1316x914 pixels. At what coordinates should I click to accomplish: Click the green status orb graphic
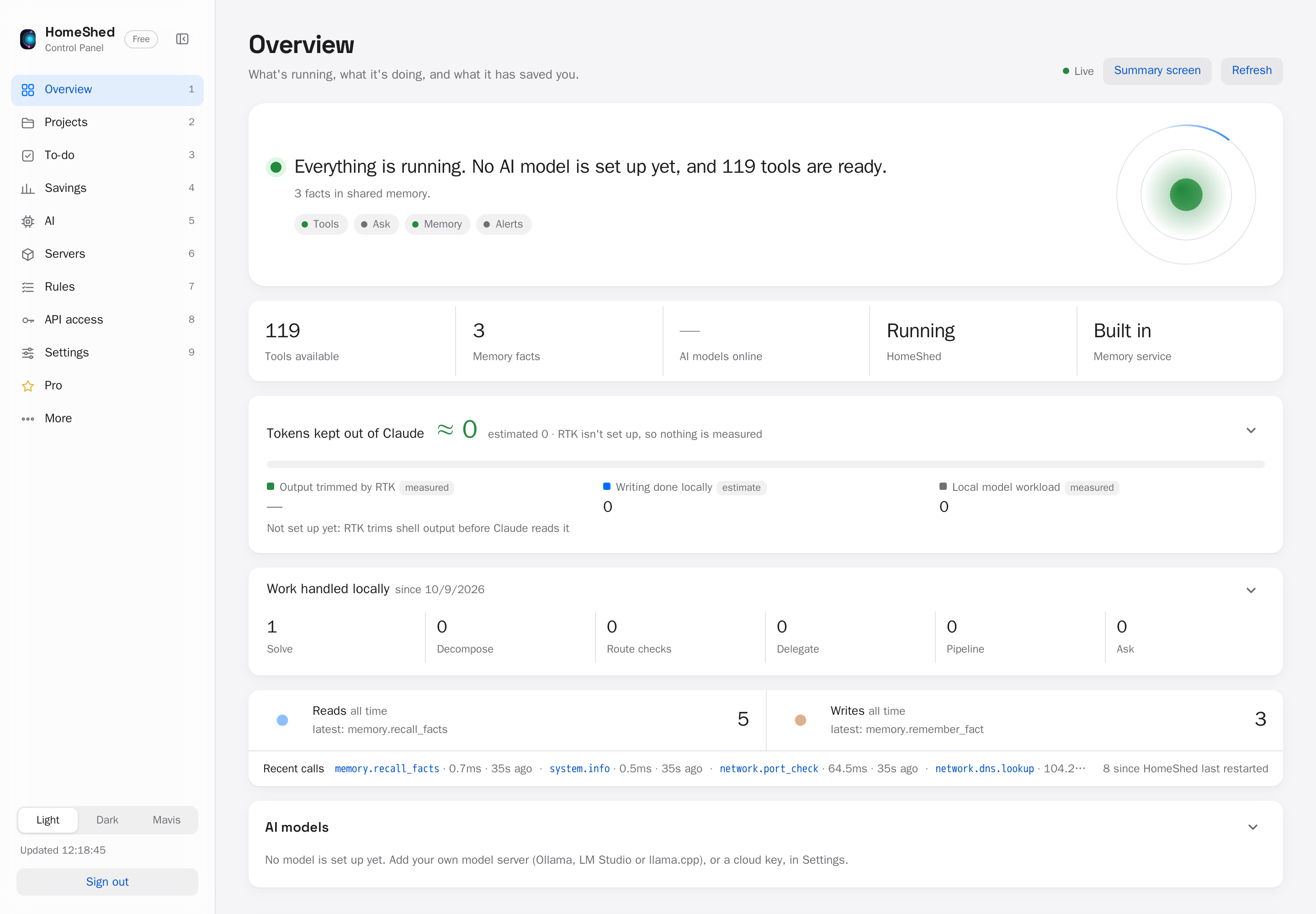[1186, 195]
